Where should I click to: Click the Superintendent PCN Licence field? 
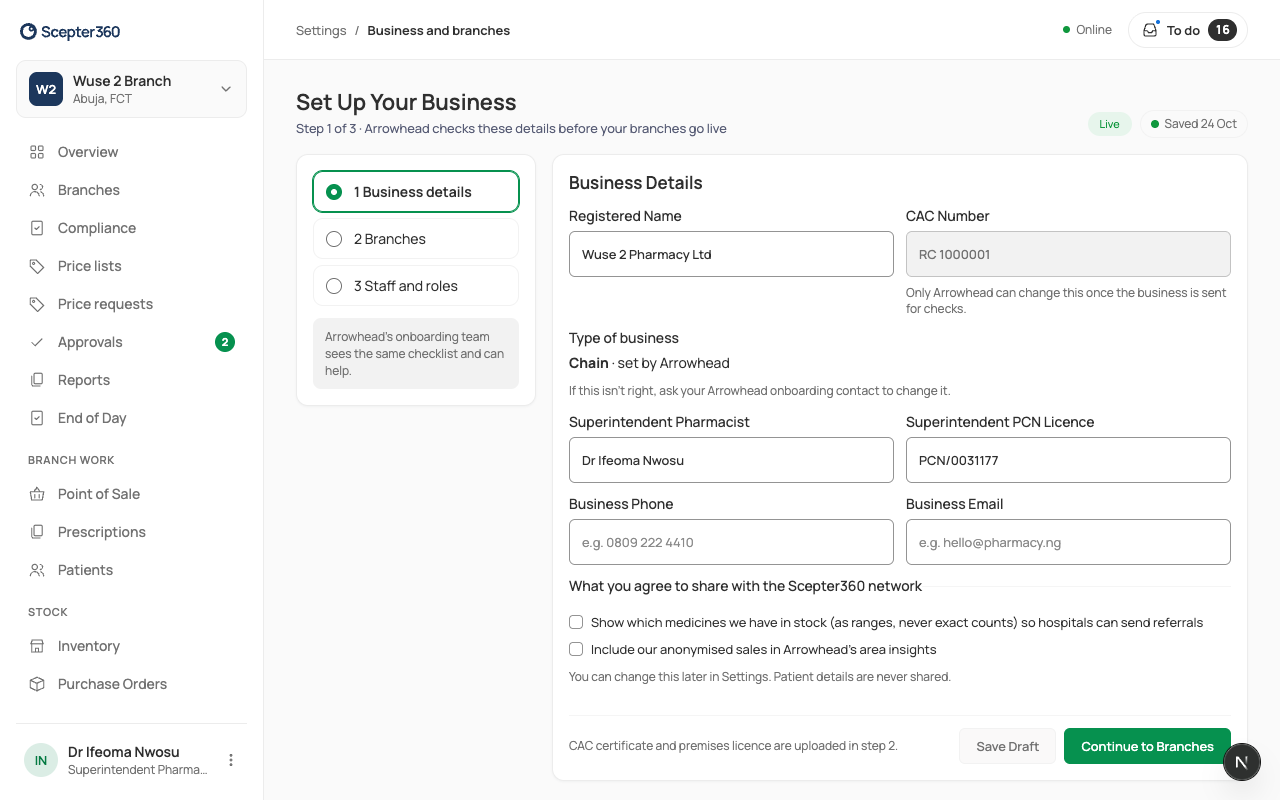[1068, 460]
